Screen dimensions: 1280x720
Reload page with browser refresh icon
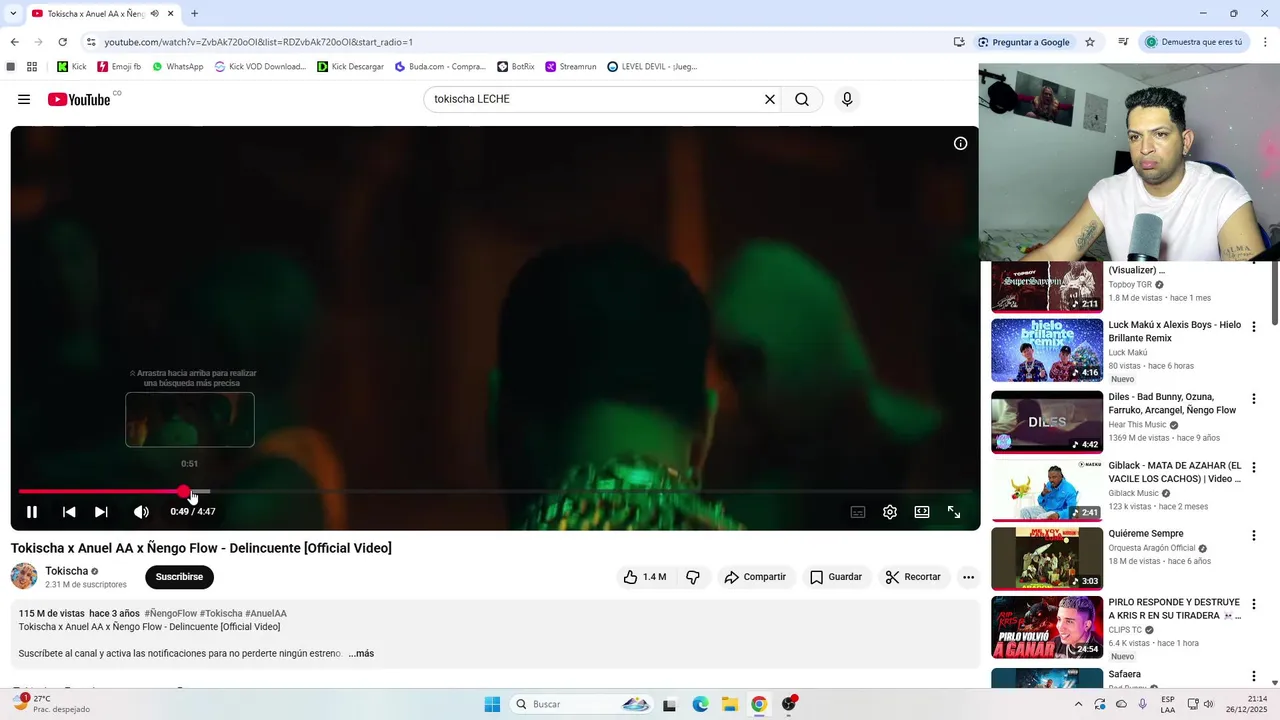tap(62, 42)
